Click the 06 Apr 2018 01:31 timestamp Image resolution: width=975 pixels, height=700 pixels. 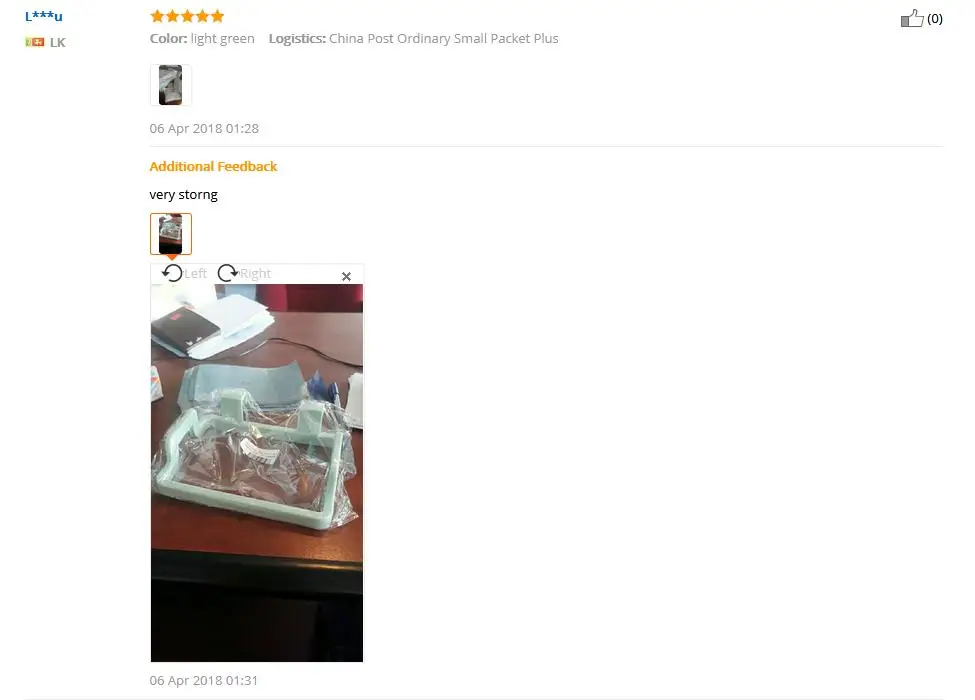(x=203, y=681)
